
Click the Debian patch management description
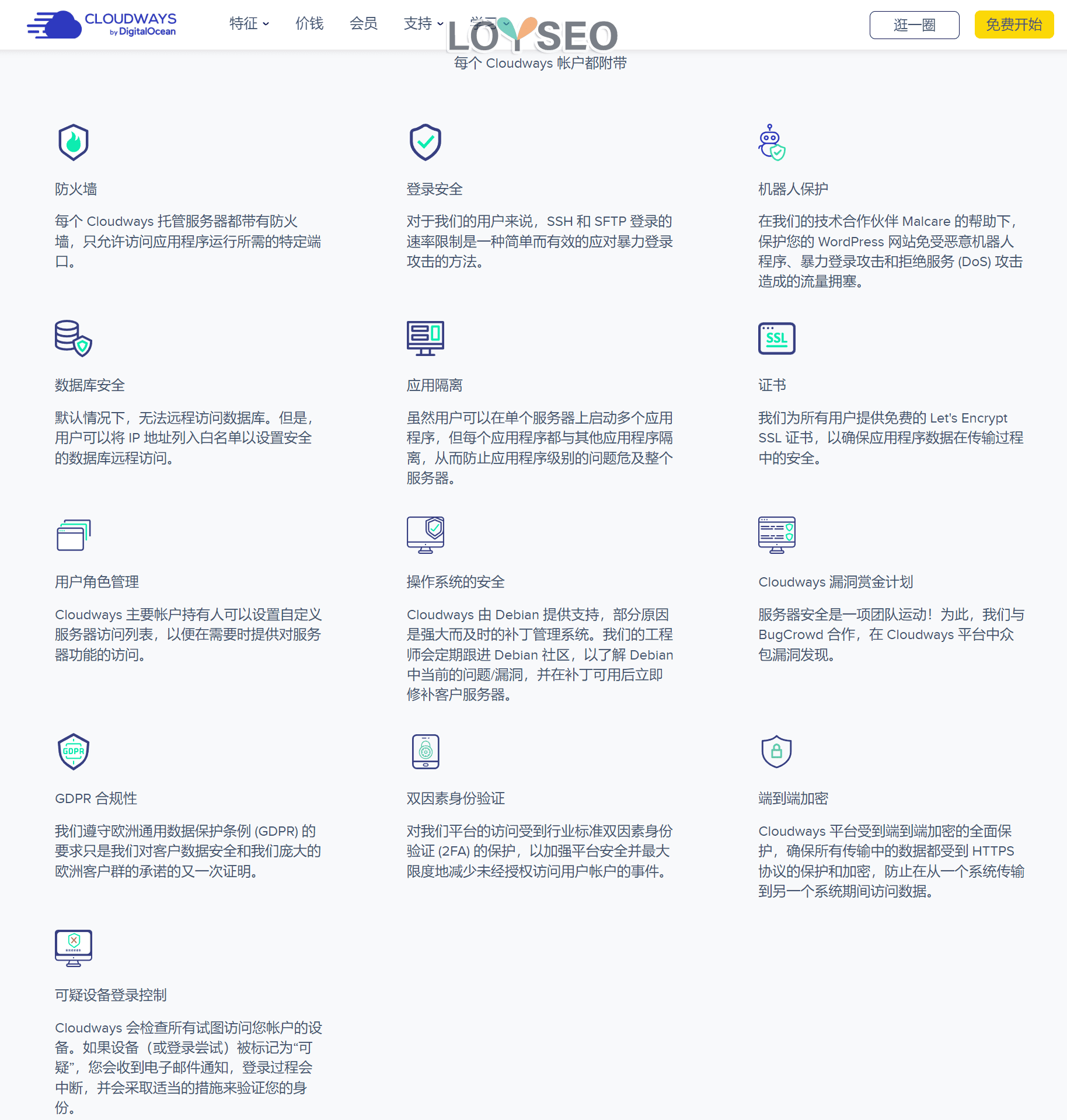click(539, 655)
